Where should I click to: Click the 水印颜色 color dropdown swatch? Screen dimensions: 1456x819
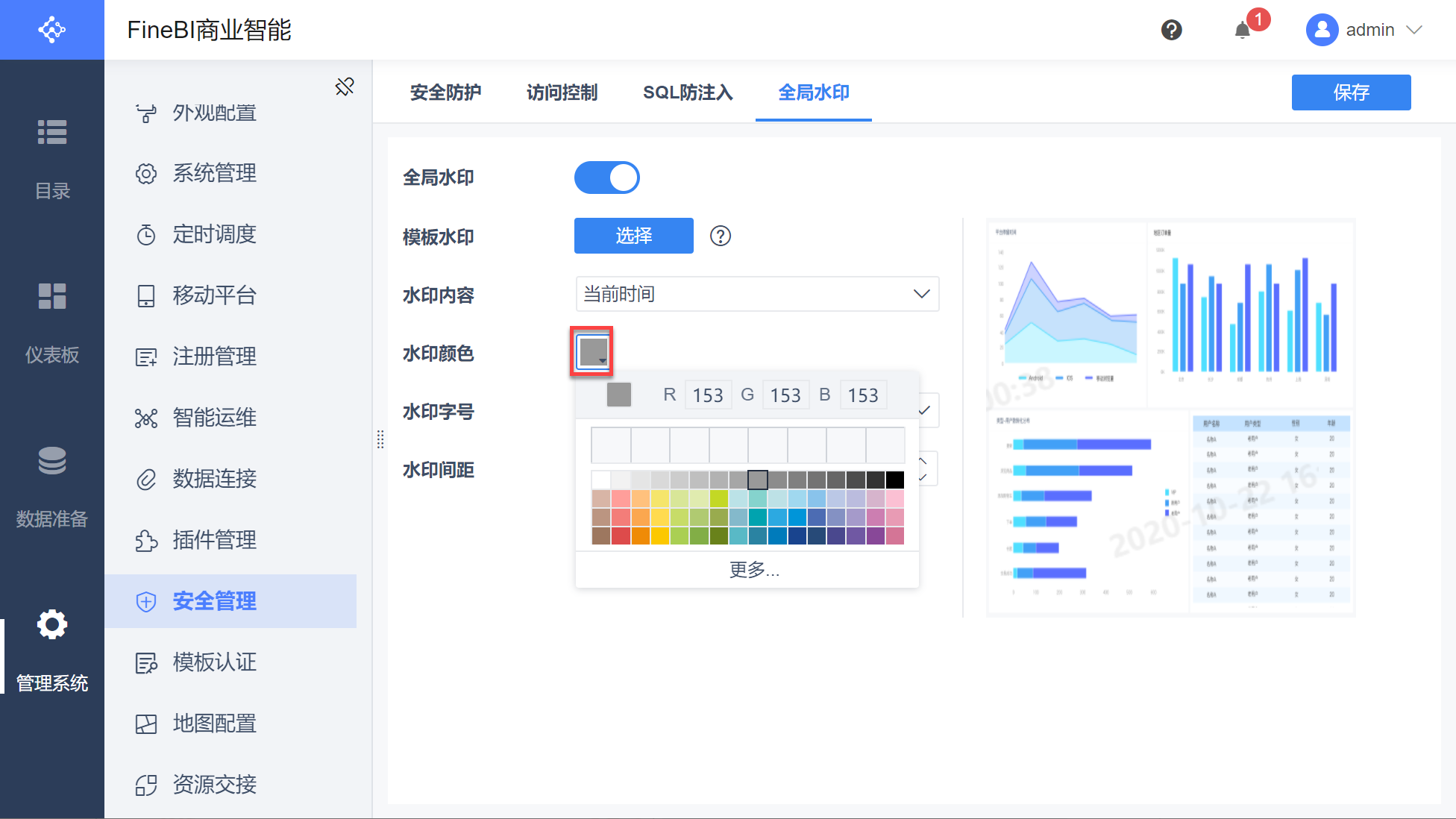[593, 351]
